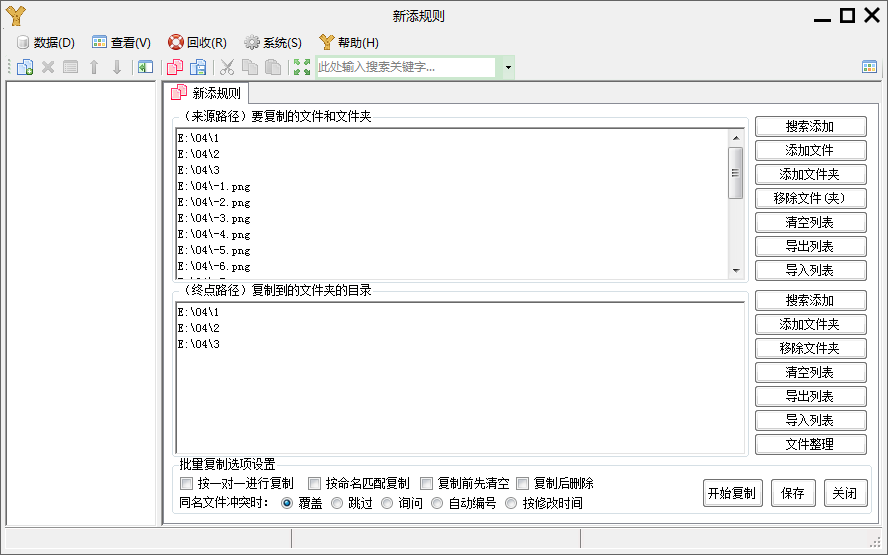Click the grey list properties icon in the toolbar

71,67
